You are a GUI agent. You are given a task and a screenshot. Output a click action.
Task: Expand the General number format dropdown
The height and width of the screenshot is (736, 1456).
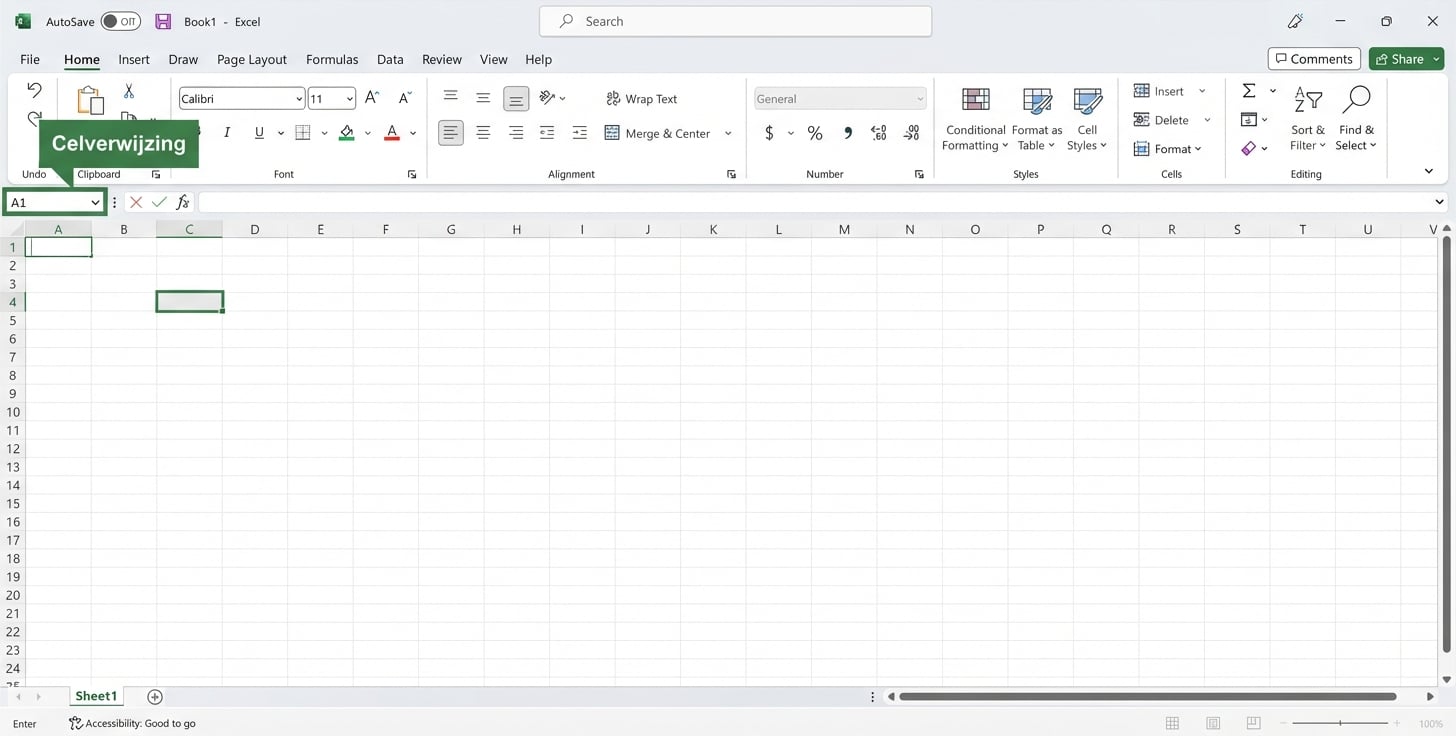919,99
